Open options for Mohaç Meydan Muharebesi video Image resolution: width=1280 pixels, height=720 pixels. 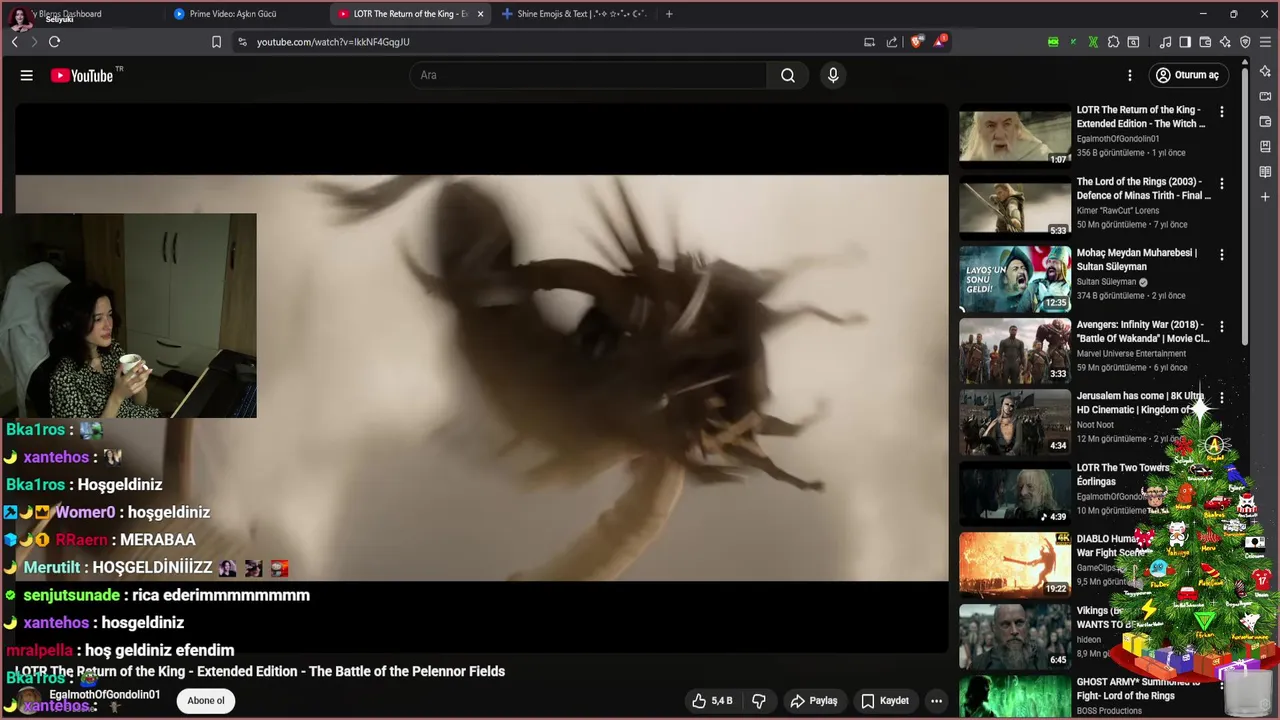pos(1221,255)
